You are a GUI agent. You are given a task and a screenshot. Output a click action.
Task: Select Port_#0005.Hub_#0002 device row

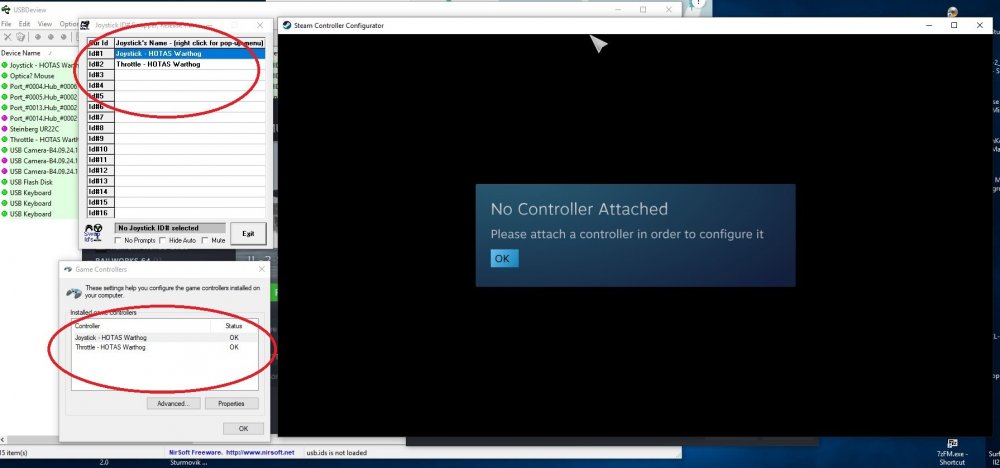(40, 97)
